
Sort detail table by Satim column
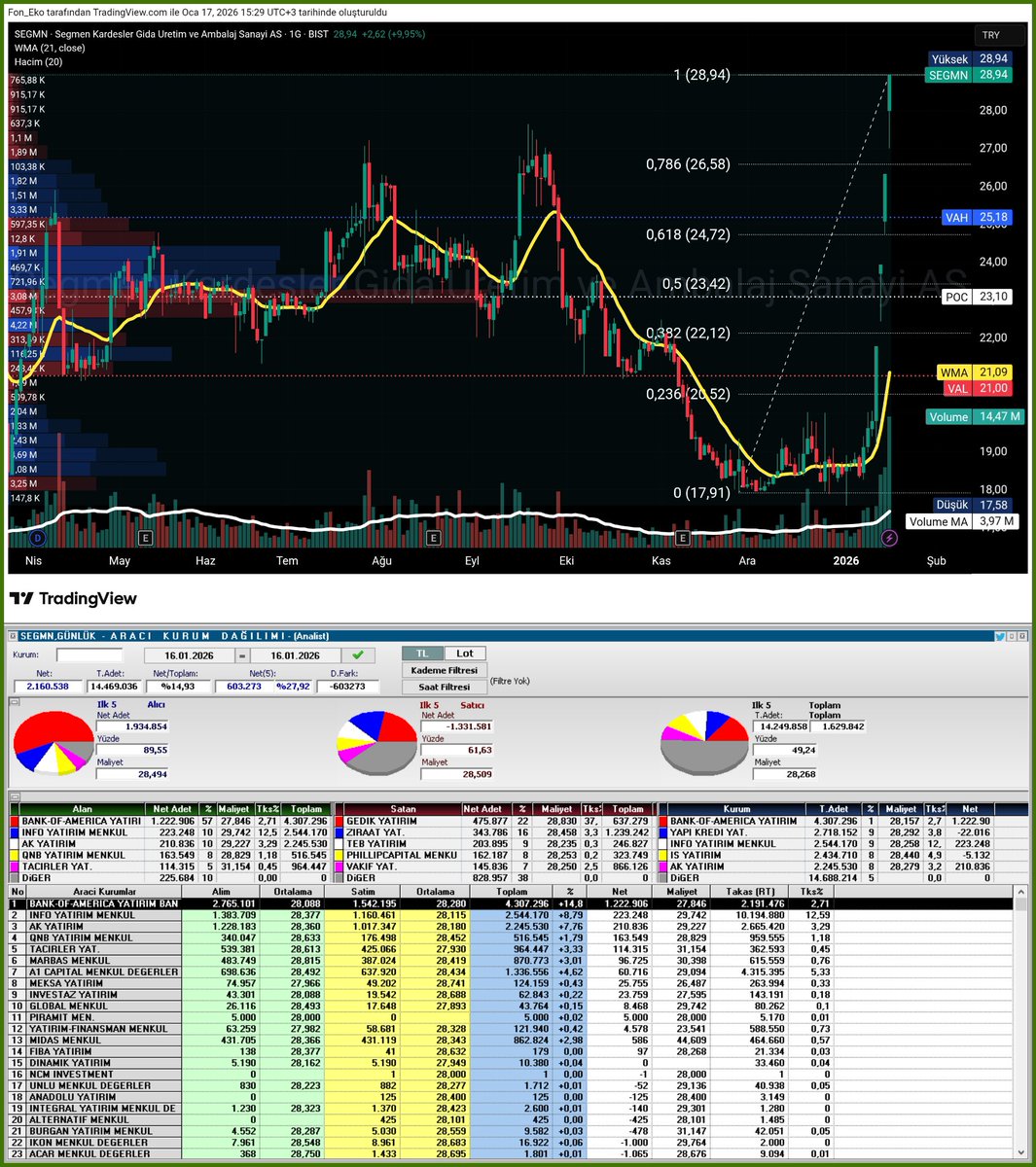(x=362, y=891)
